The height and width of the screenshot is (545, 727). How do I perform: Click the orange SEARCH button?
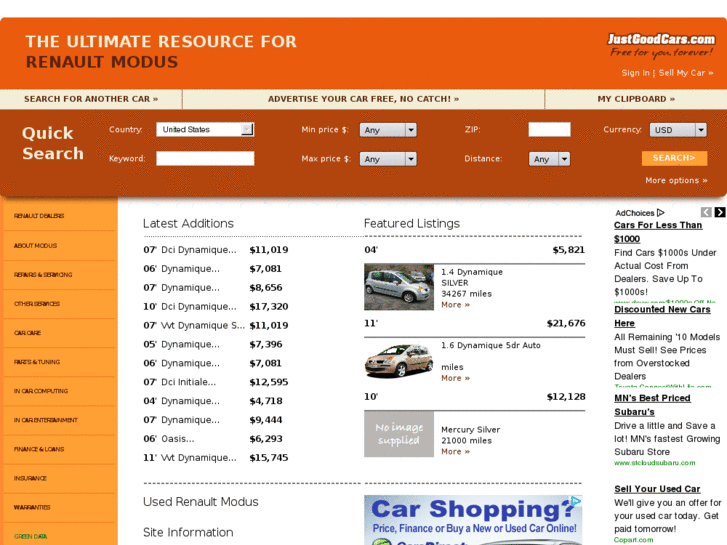tap(675, 158)
